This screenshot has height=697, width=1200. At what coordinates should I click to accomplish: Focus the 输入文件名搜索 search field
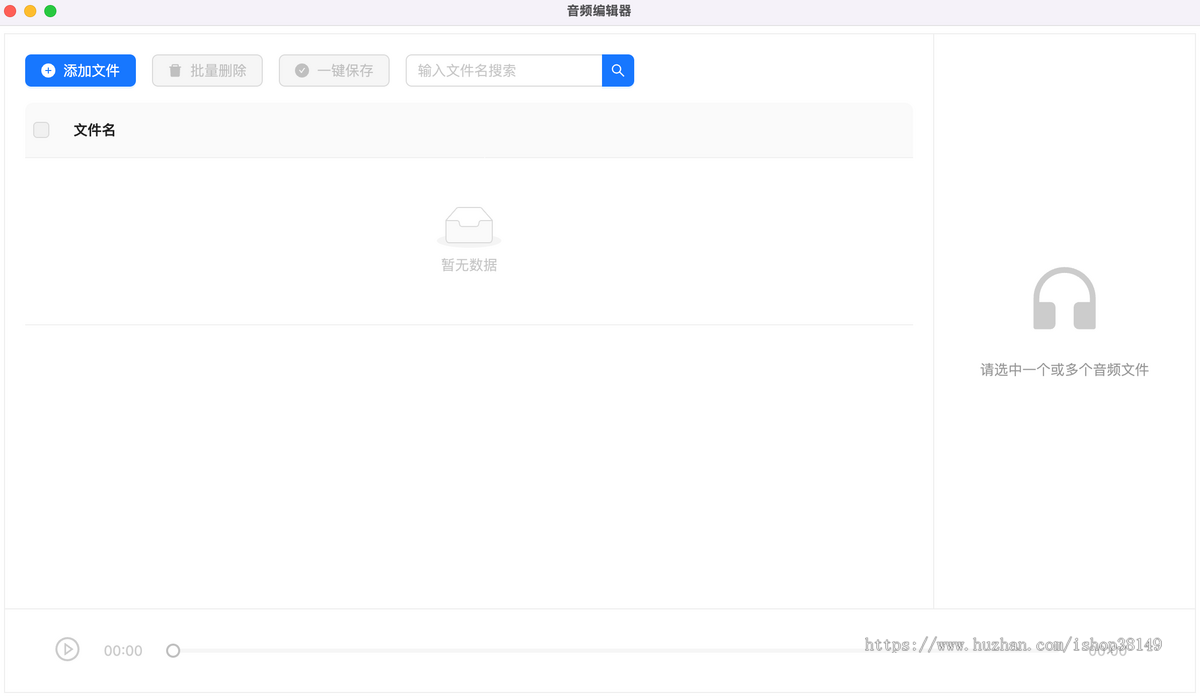pyautogui.click(x=504, y=71)
